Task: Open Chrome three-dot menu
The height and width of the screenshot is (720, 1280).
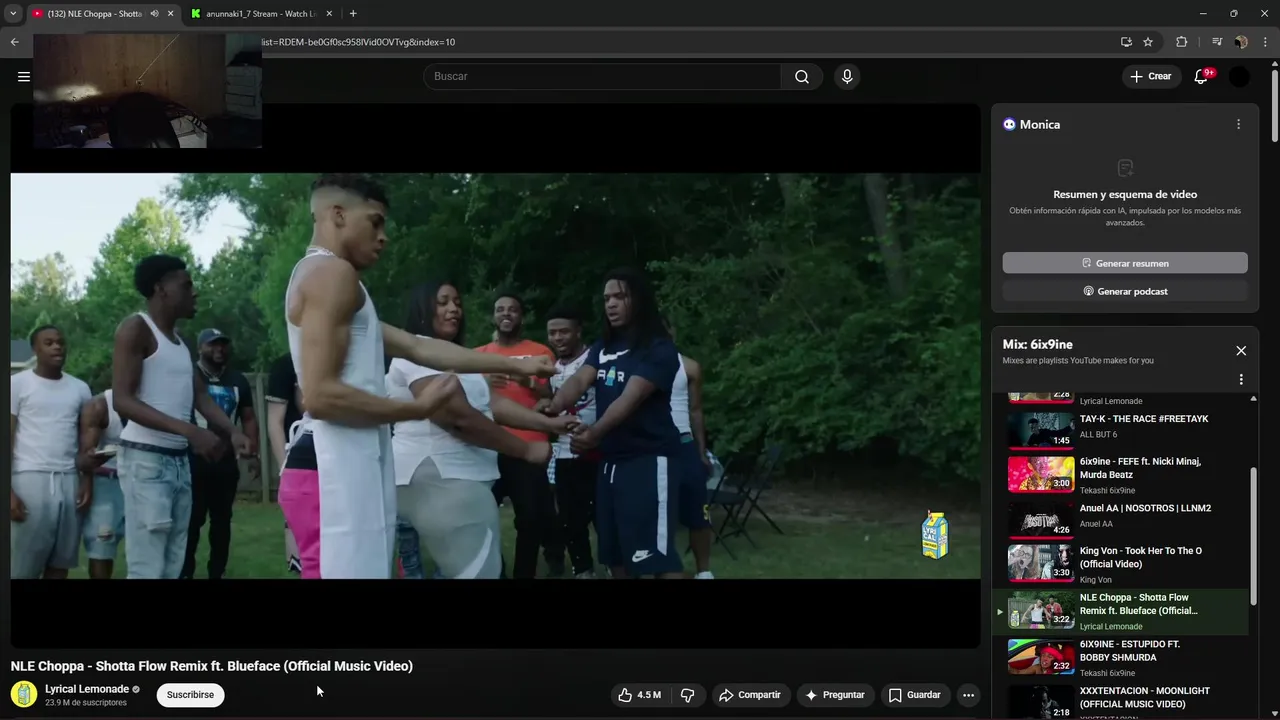Action: tap(1265, 42)
